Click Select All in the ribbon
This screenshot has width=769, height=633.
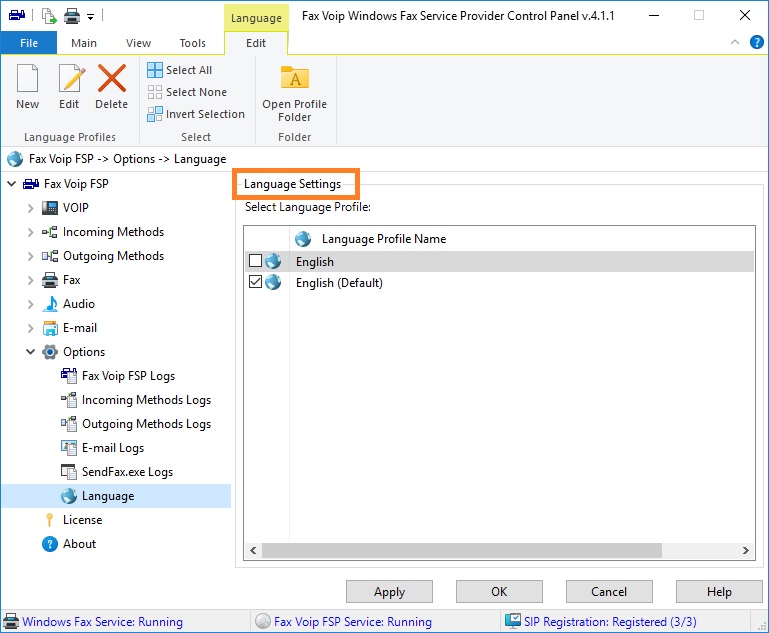pyautogui.click(x=179, y=70)
